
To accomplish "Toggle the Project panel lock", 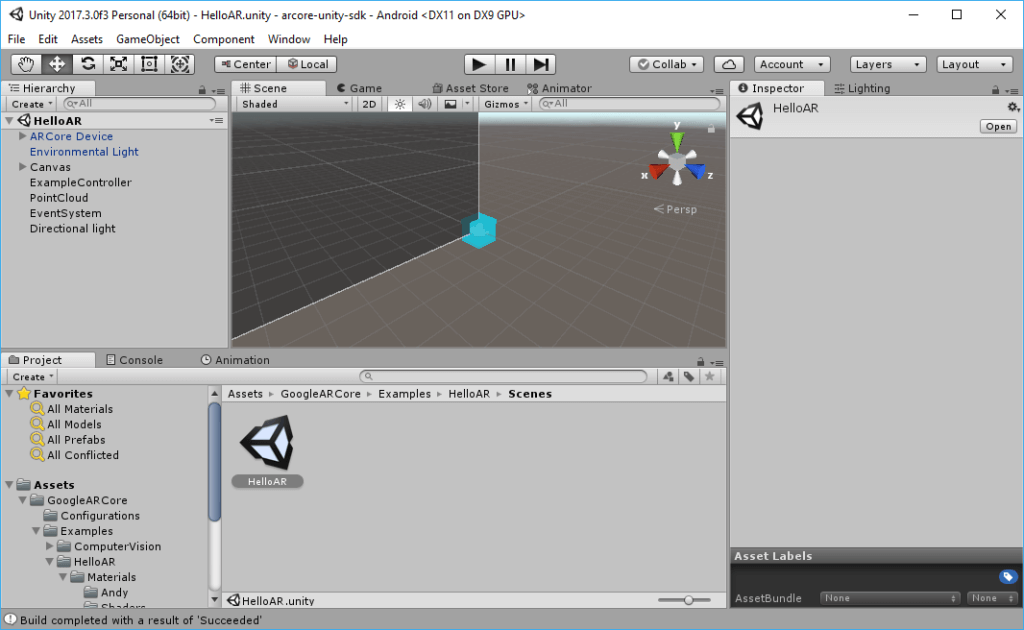I will click(701, 362).
